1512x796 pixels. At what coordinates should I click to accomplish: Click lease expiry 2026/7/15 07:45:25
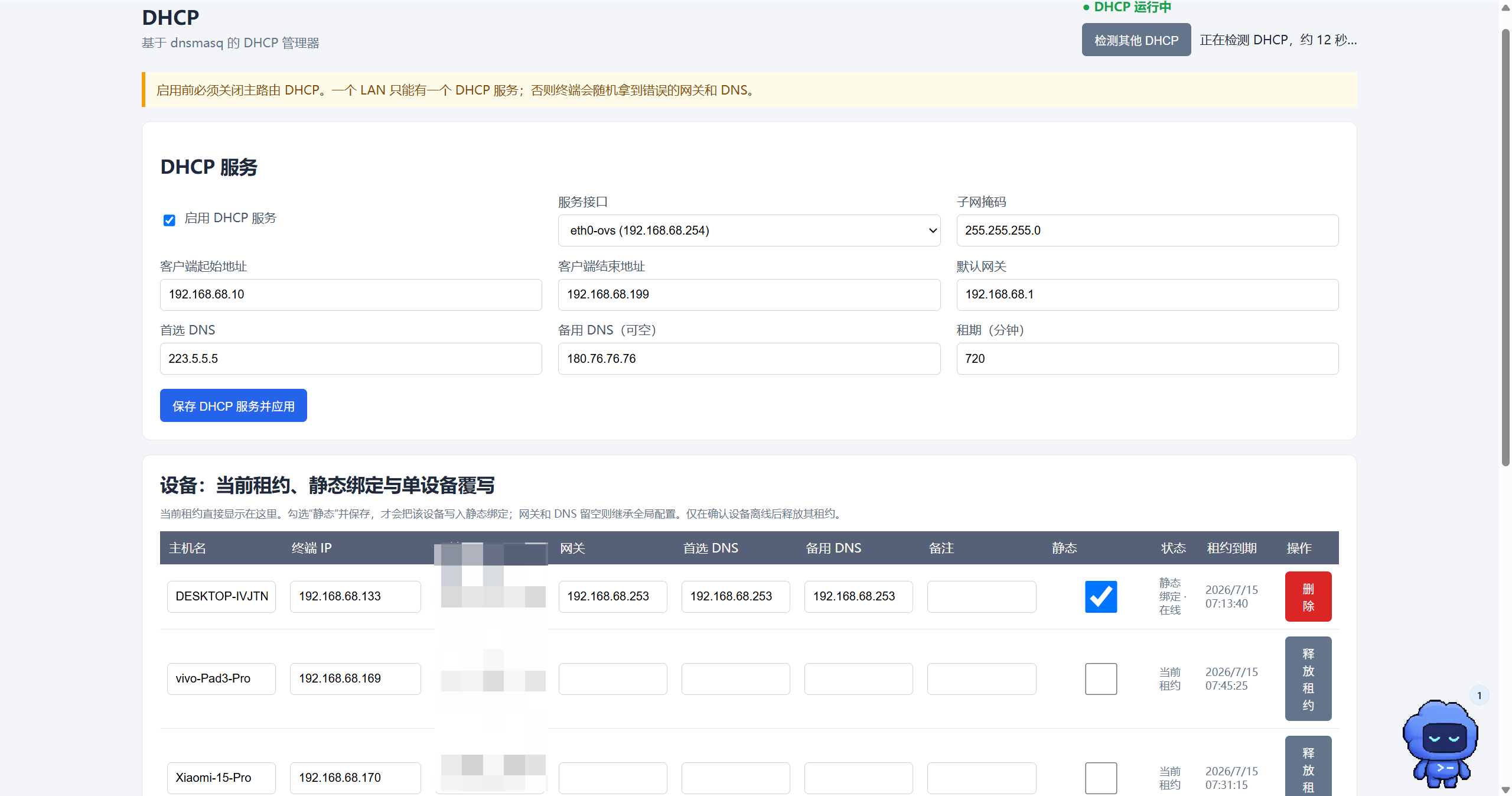pyautogui.click(x=1231, y=678)
